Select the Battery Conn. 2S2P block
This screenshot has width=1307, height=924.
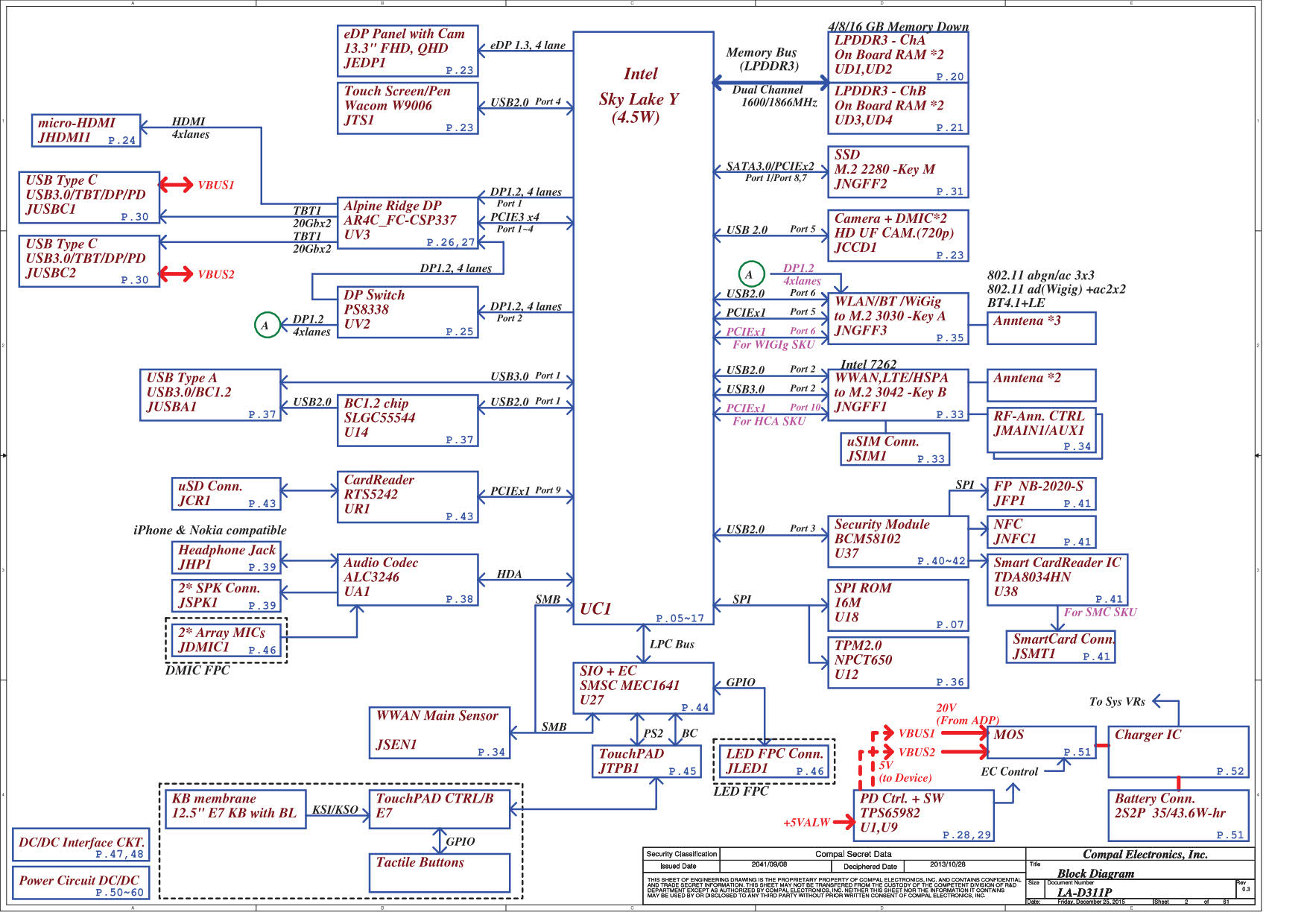(x=1178, y=816)
